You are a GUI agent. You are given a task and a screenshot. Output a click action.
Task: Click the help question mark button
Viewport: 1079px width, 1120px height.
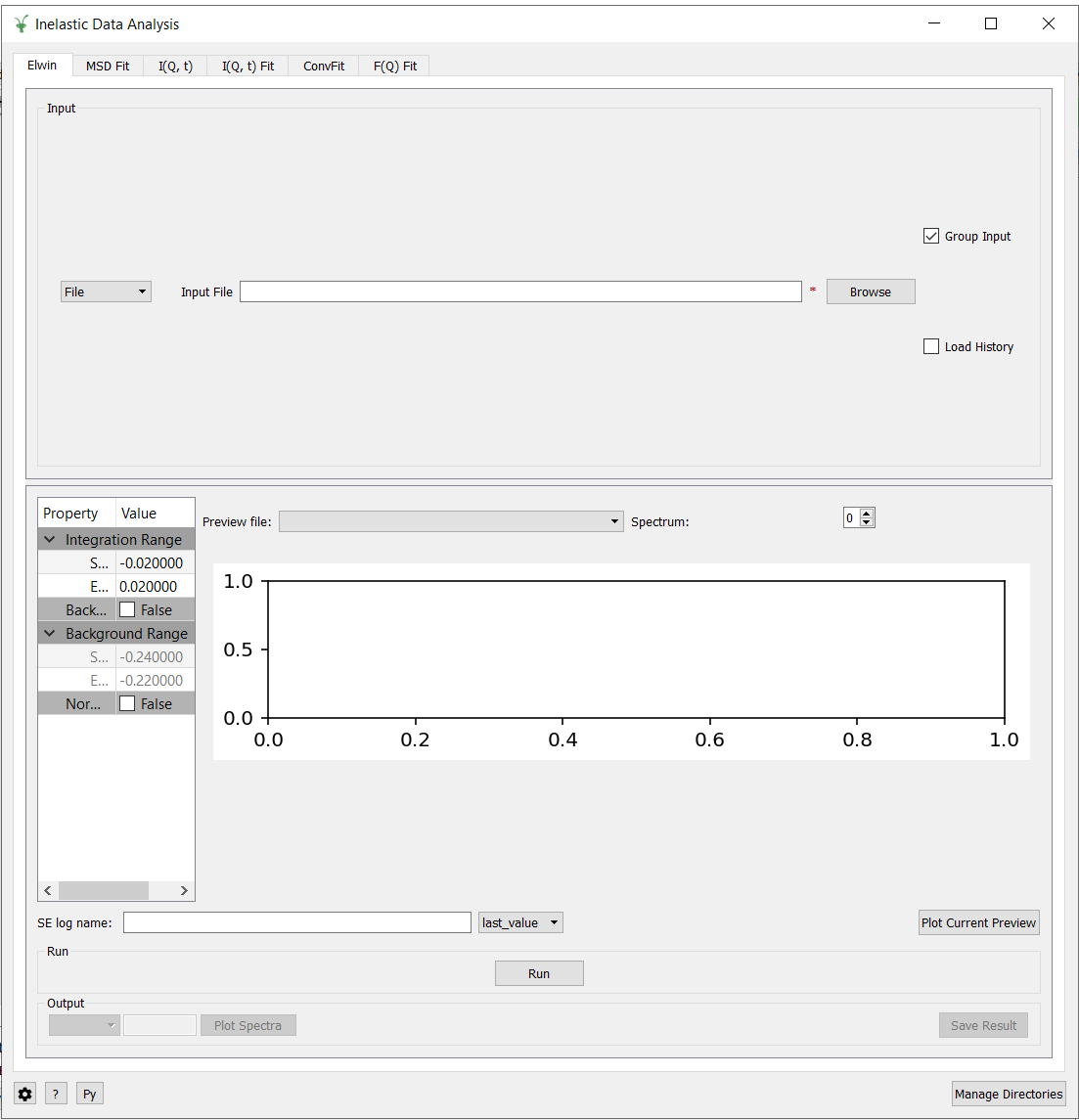point(56,1094)
